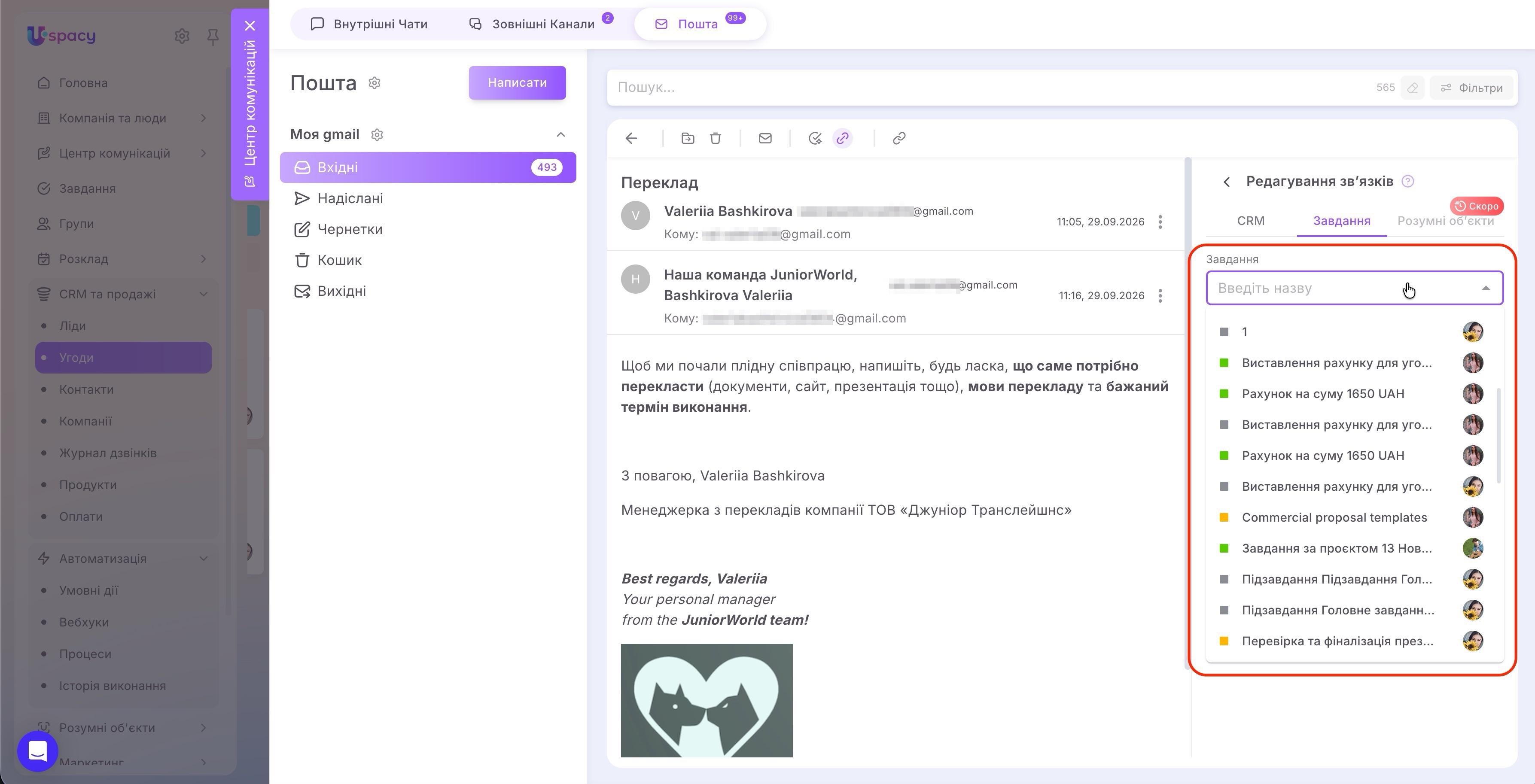
Task: Switch to CRM tab
Action: coord(1250,221)
